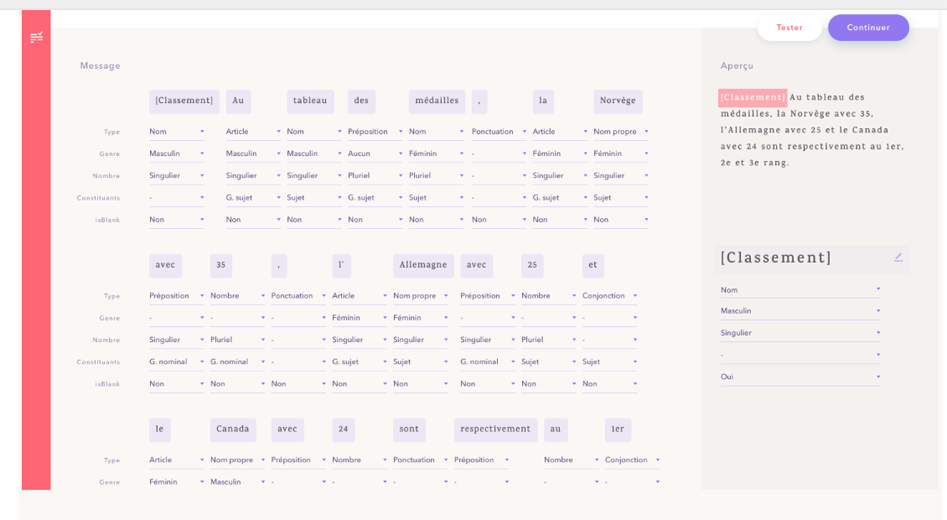Open the Constituants dropdown under 'Allemagne'

pyautogui.click(x=421, y=362)
